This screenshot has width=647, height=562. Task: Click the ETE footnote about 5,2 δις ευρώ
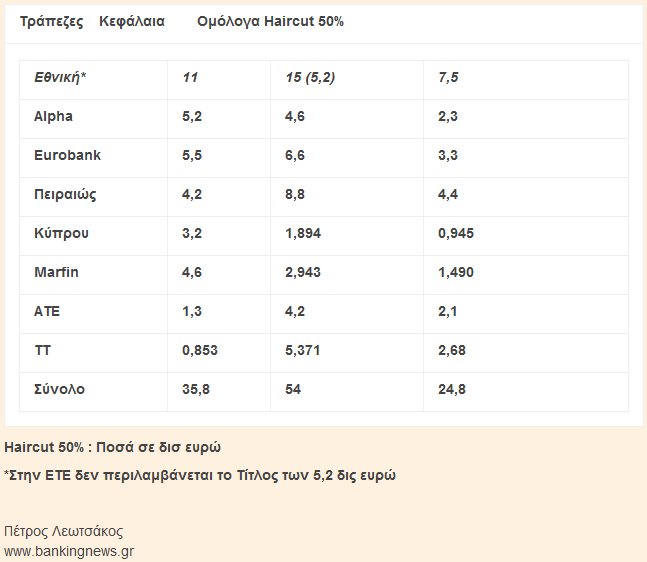(200, 475)
